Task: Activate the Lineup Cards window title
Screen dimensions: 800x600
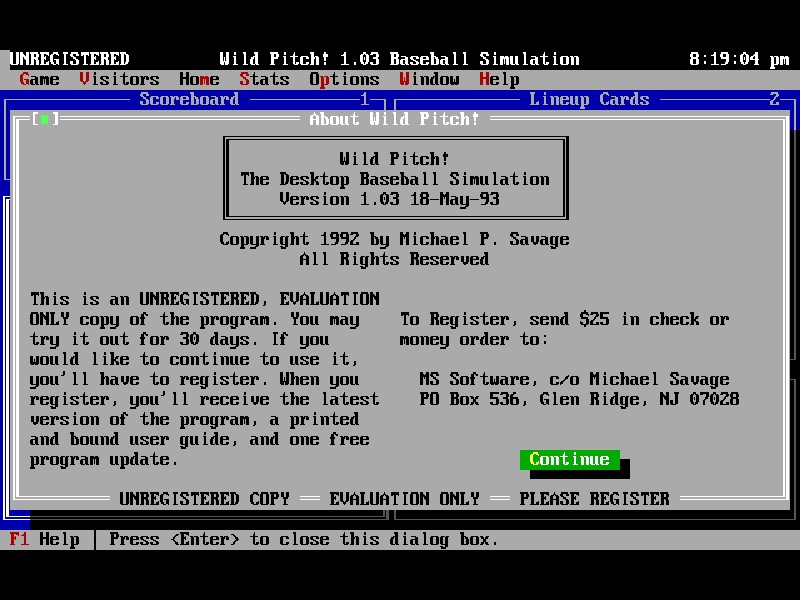Action: tap(589, 99)
